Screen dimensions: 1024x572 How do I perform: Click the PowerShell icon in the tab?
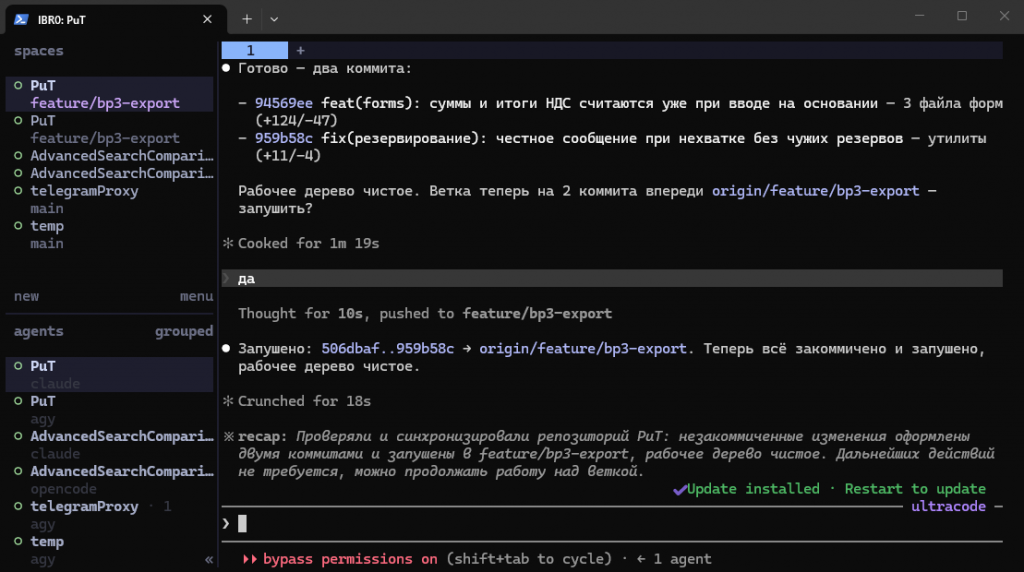pos(21,20)
